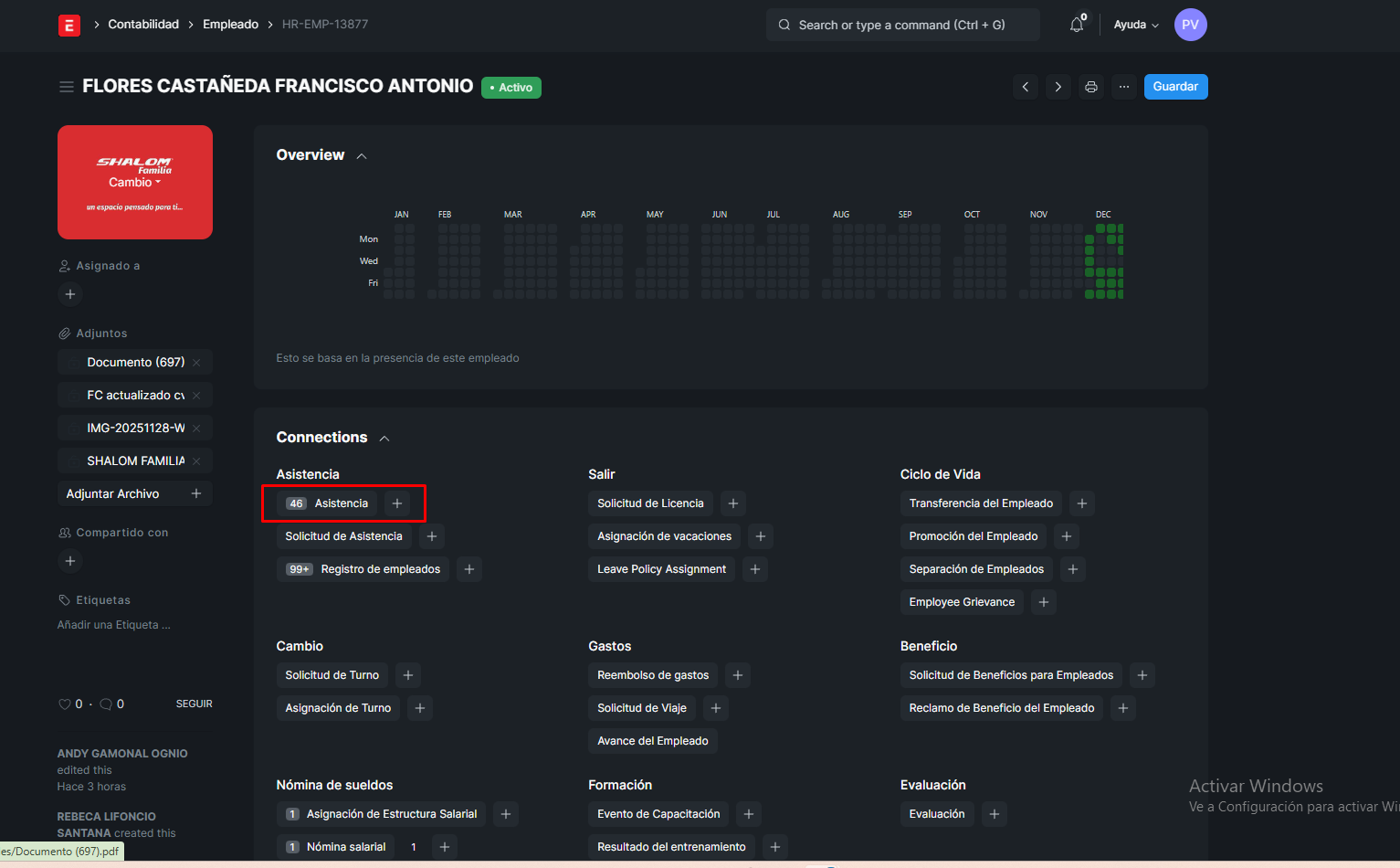The width and height of the screenshot is (1400, 868).
Task: Go to the previous employee record
Action: pyautogui.click(x=1026, y=87)
